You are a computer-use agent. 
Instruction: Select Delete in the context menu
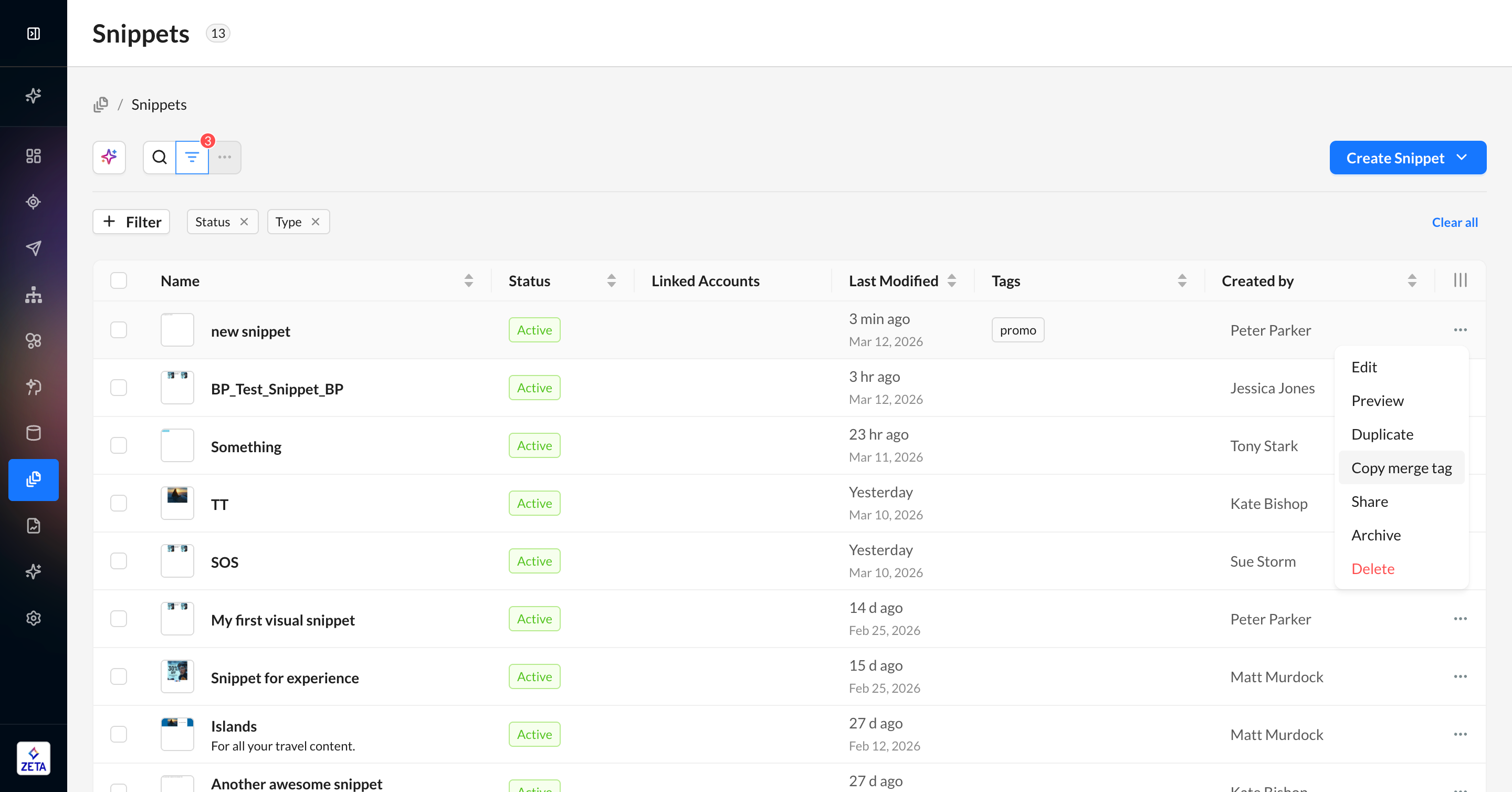pyautogui.click(x=1372, y=569)
